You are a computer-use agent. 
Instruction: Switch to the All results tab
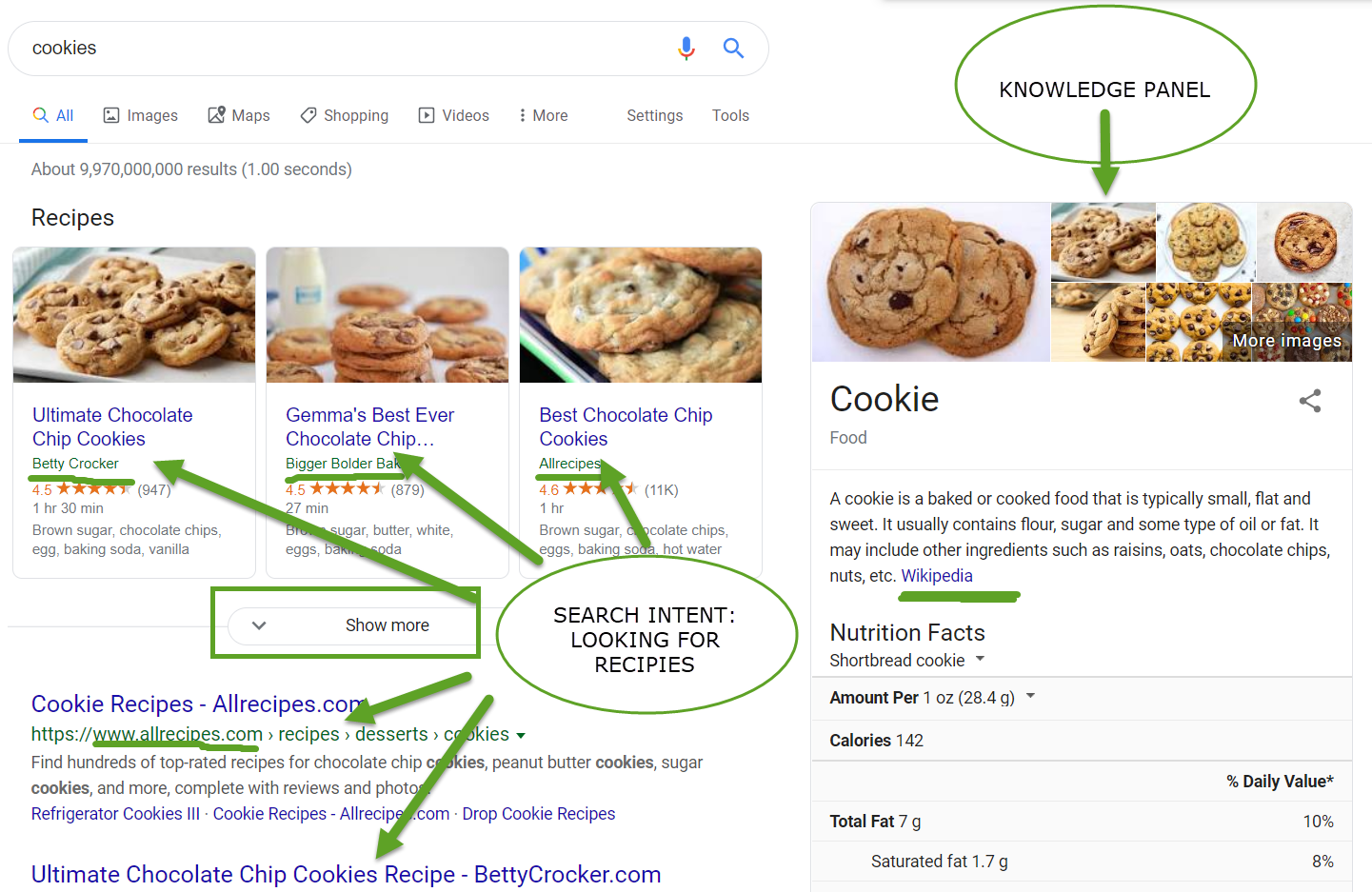point(53,115)
